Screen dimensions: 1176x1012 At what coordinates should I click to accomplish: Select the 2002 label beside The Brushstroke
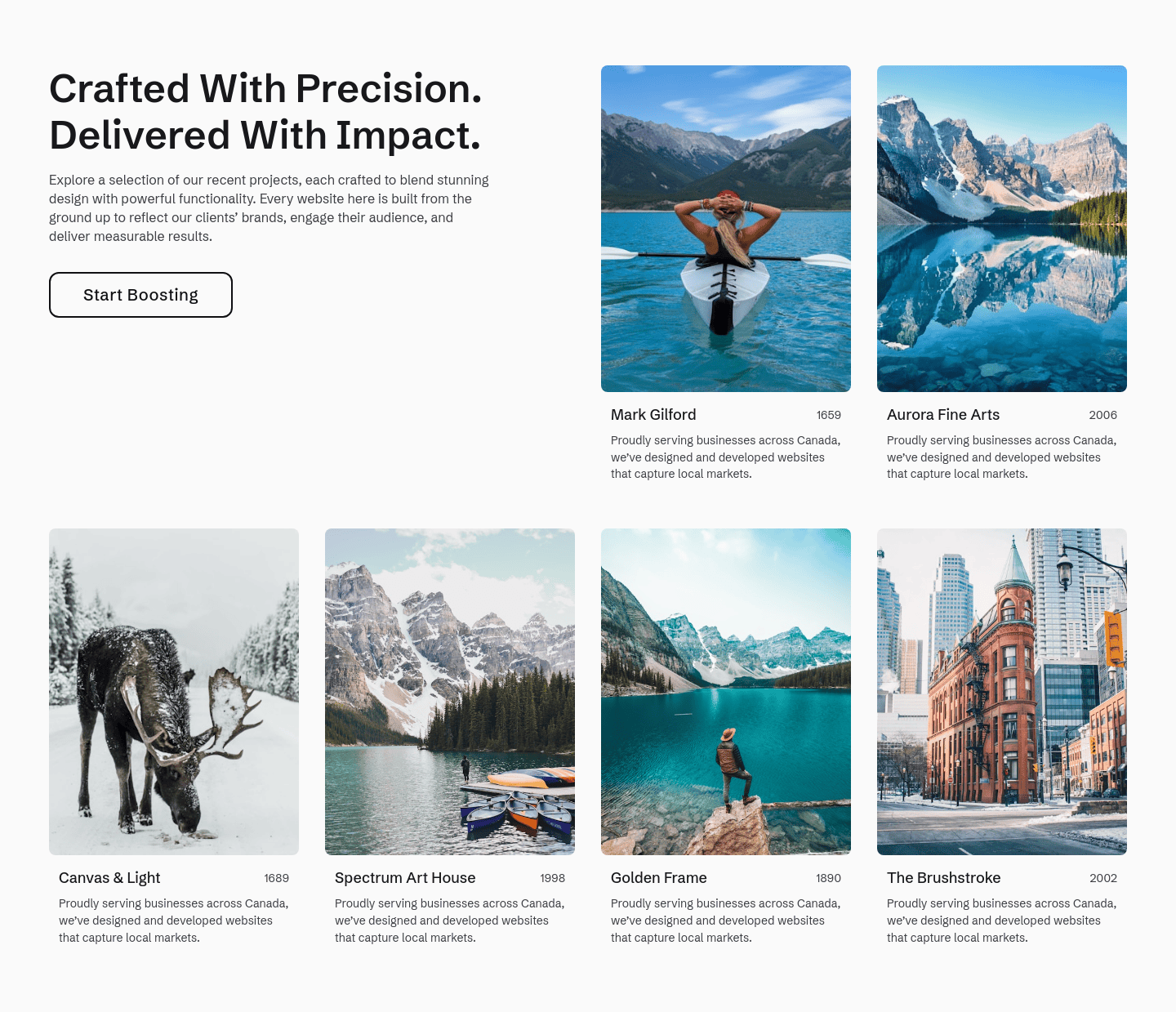(1103, 878)
